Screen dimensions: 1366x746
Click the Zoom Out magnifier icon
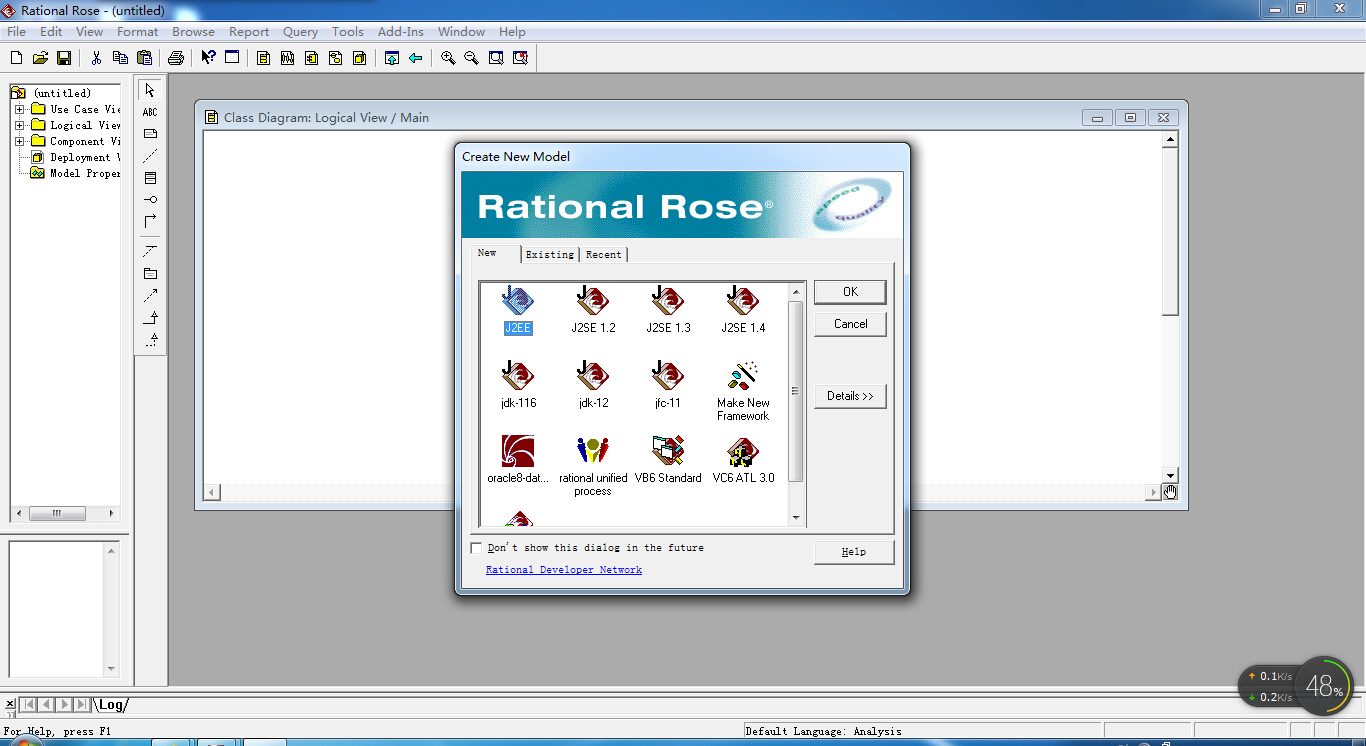[x=472, y=58]
